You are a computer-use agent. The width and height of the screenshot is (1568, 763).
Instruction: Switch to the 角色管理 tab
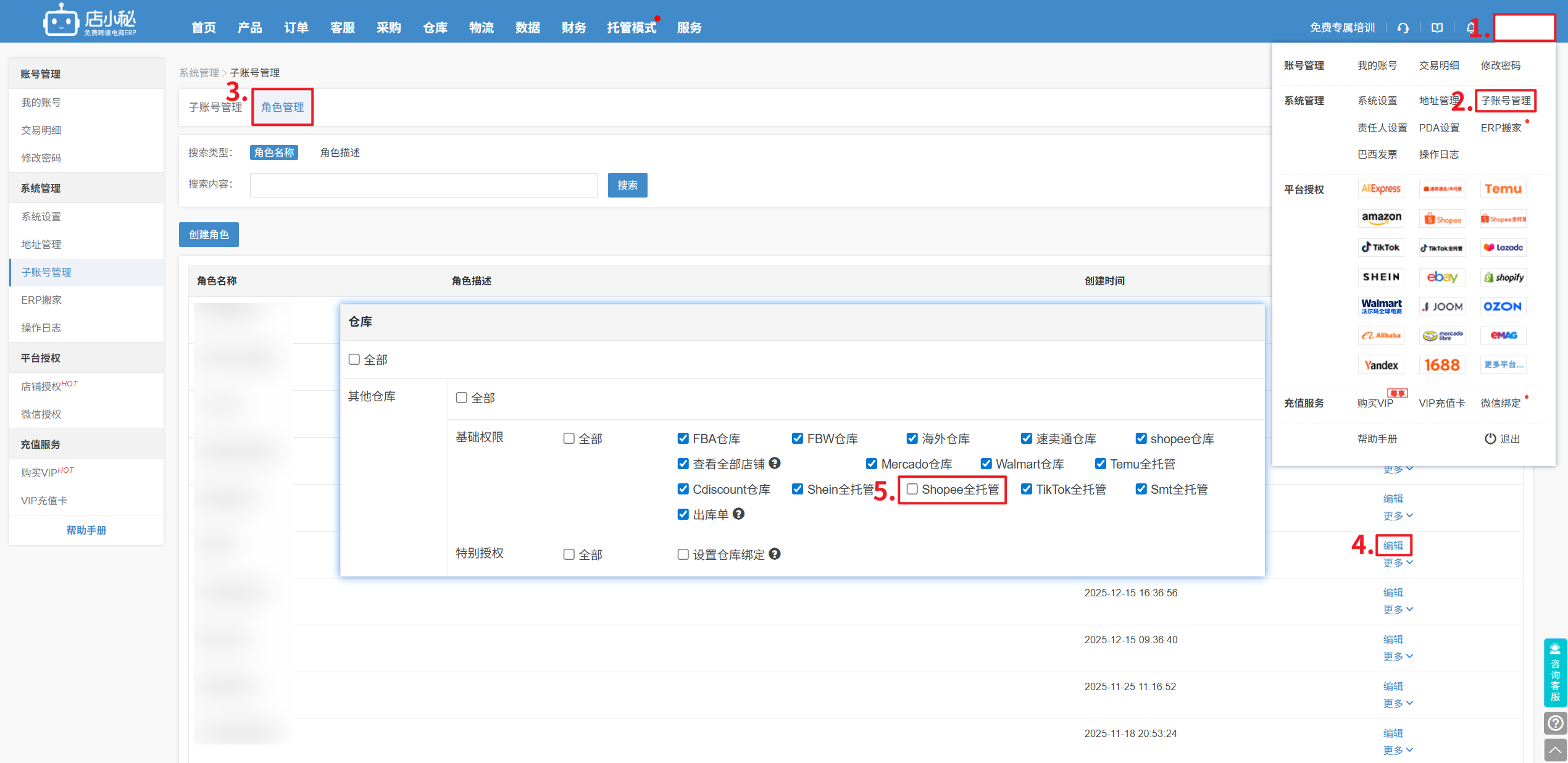click(x=282, y=107)
